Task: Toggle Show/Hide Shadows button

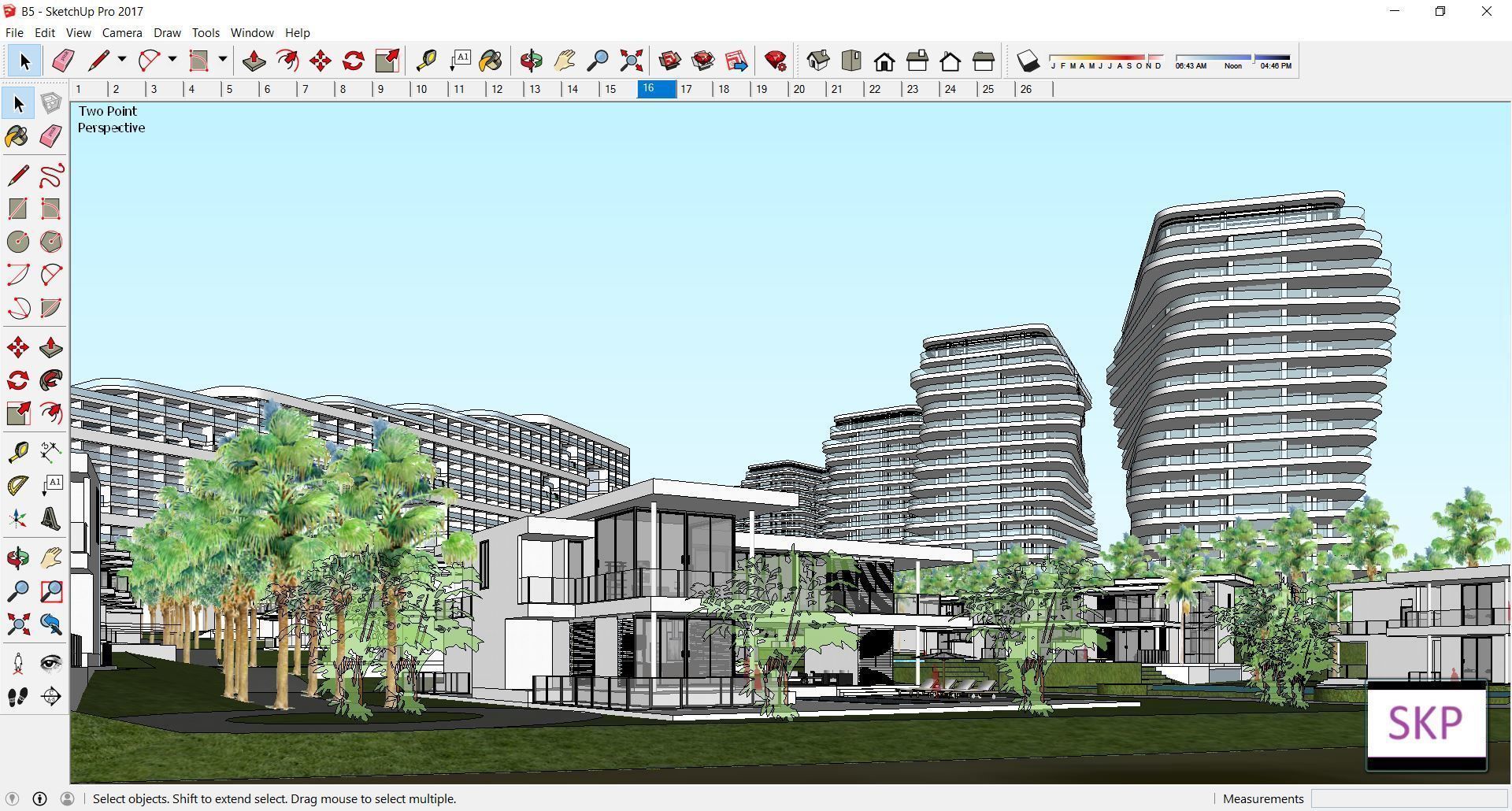Action: tap(1028, 61)
